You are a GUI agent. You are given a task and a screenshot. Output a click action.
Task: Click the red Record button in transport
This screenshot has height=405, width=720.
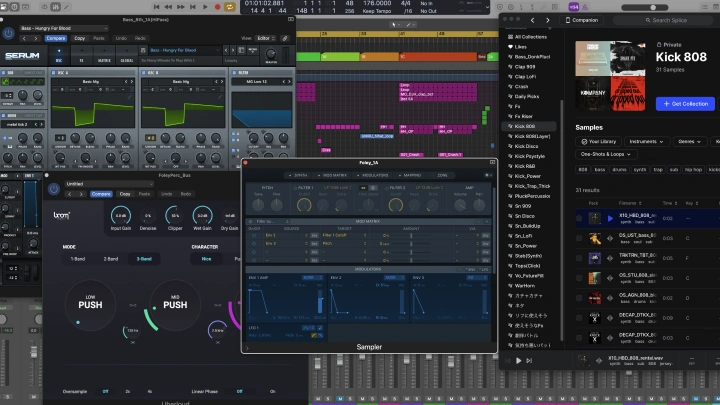(217, 7)
